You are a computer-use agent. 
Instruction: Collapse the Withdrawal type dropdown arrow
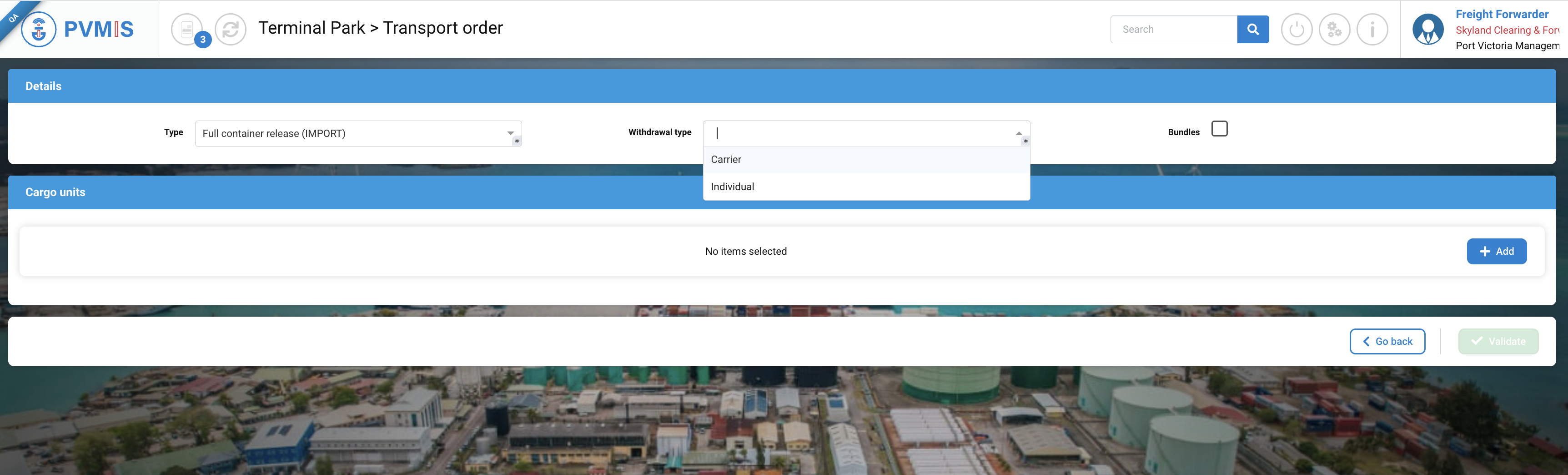1018,133
